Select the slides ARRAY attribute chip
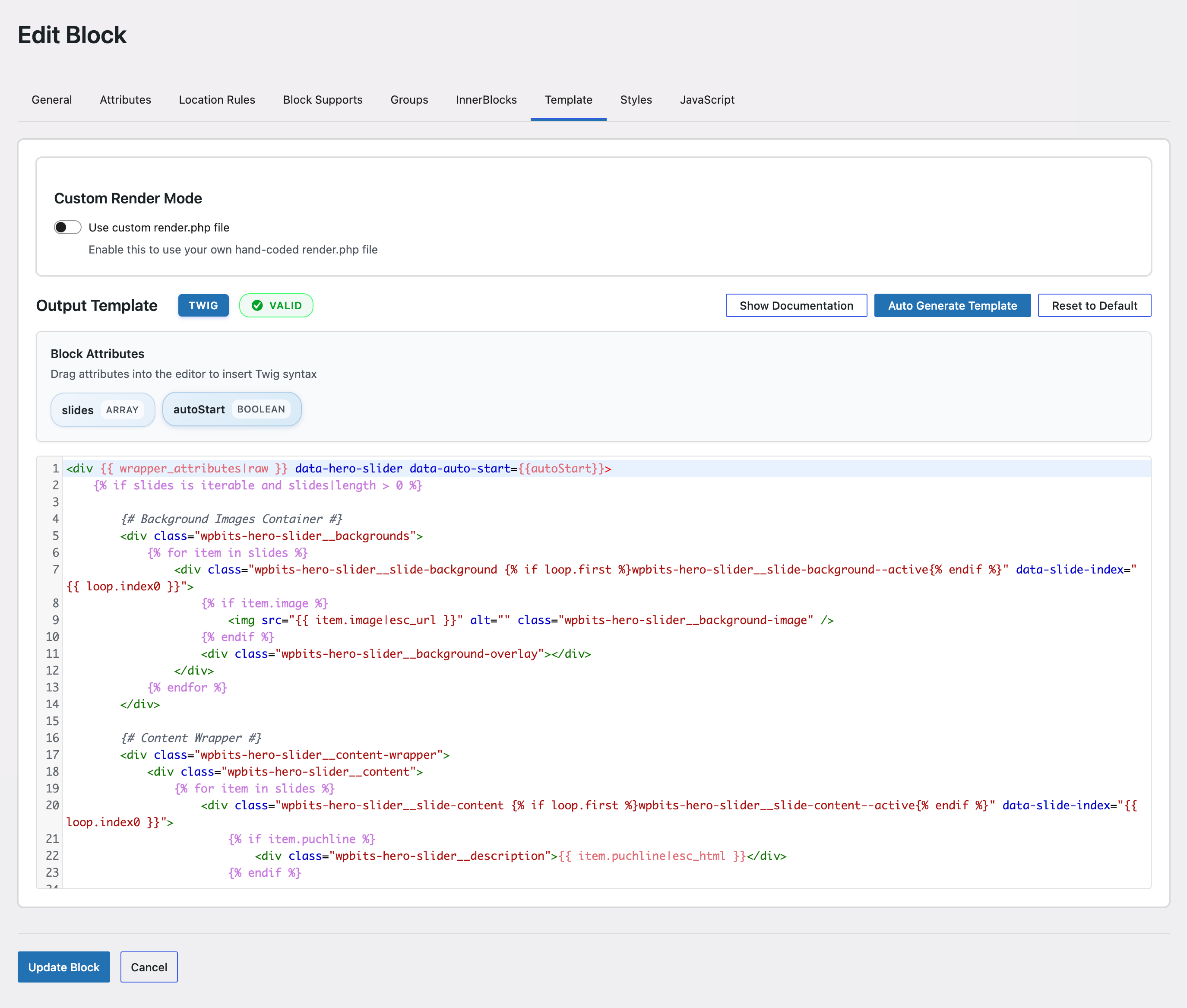This screenshot has width=1187, height=1008. (x=103, y=410)
